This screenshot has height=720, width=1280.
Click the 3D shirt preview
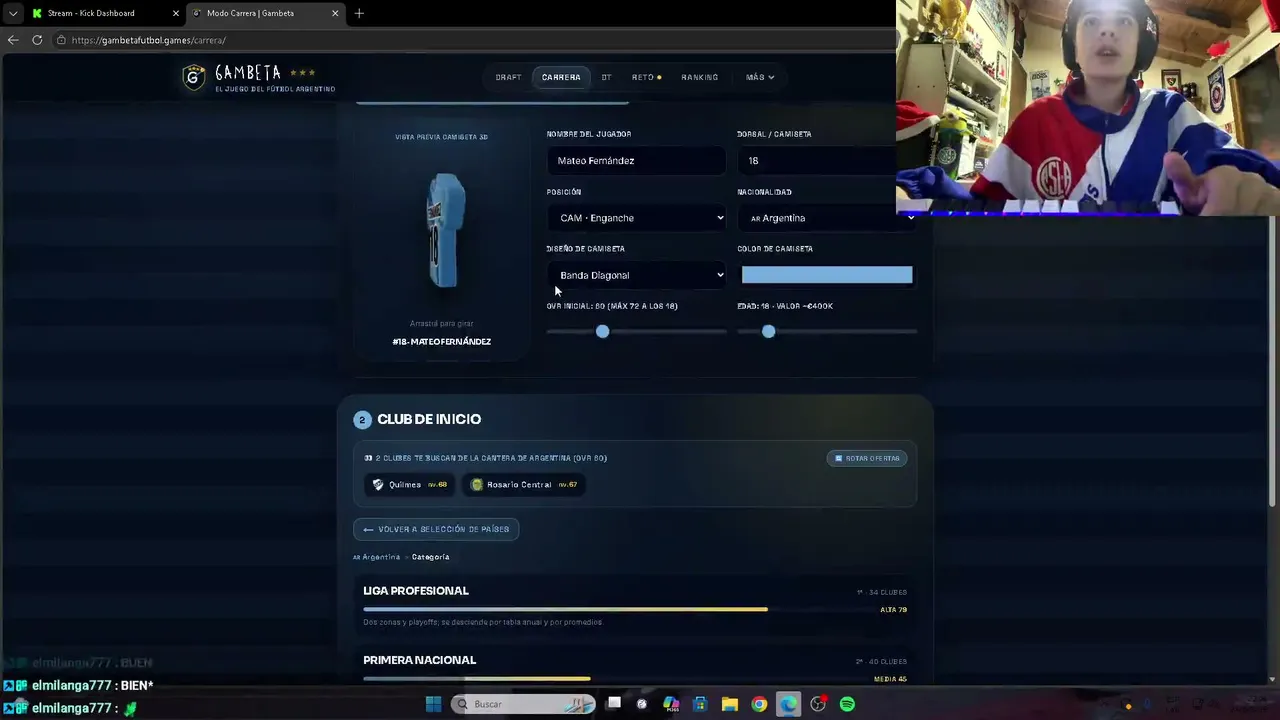click(444, 231)
